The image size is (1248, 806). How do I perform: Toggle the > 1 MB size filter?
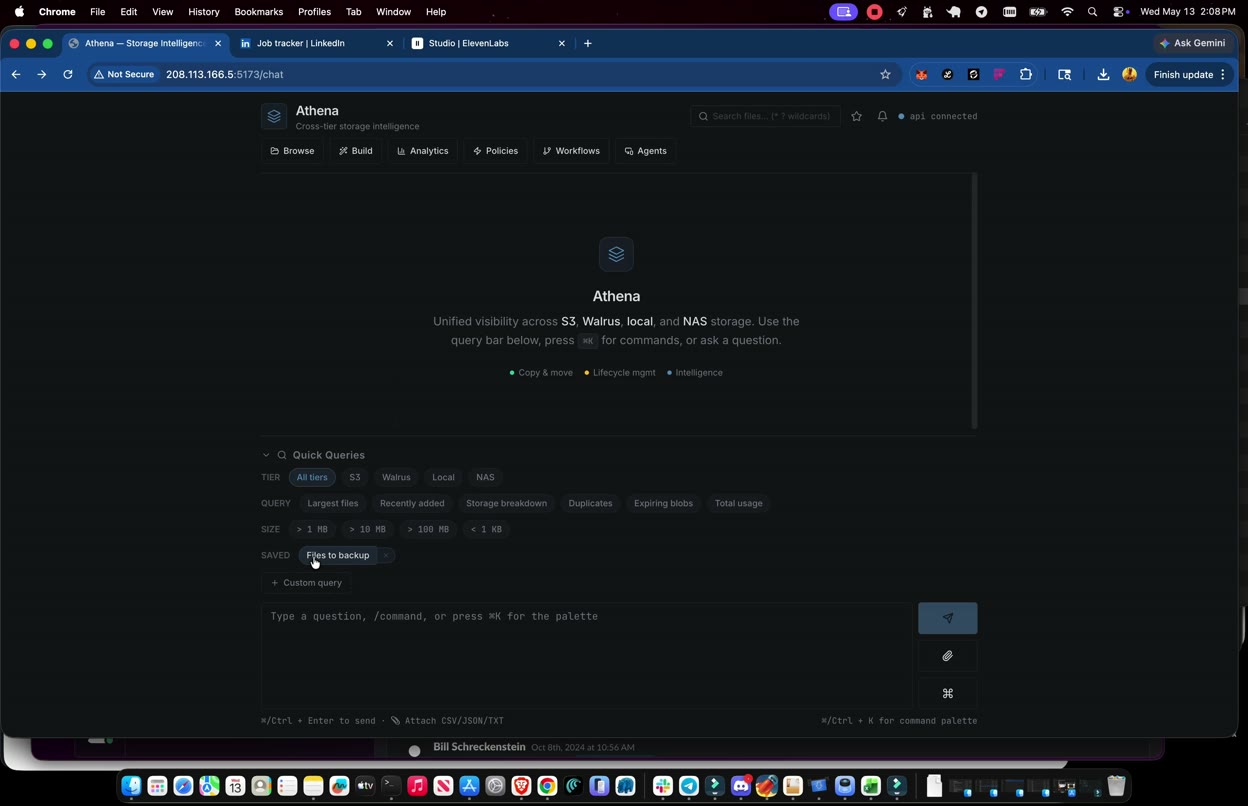point(312,530)
